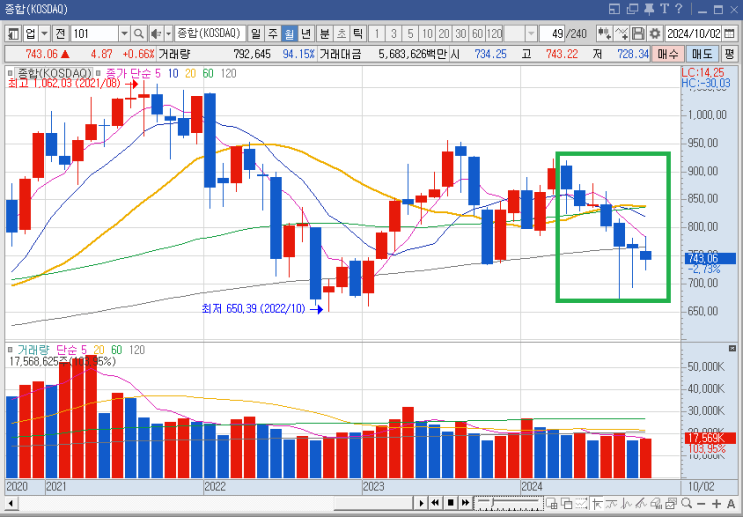Viewport: 743px width, 517px height.
Task: Click the minus zoom-out icon at bottom
Action: tap(702, 503)
